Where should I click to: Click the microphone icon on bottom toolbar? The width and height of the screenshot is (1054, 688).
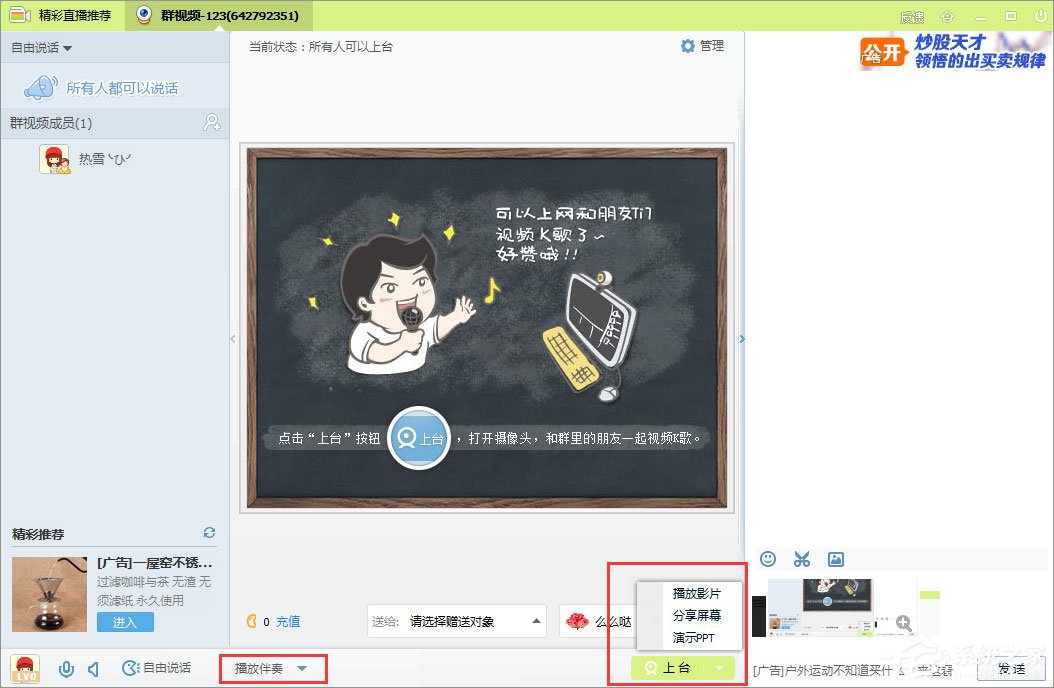pos(66,669)
